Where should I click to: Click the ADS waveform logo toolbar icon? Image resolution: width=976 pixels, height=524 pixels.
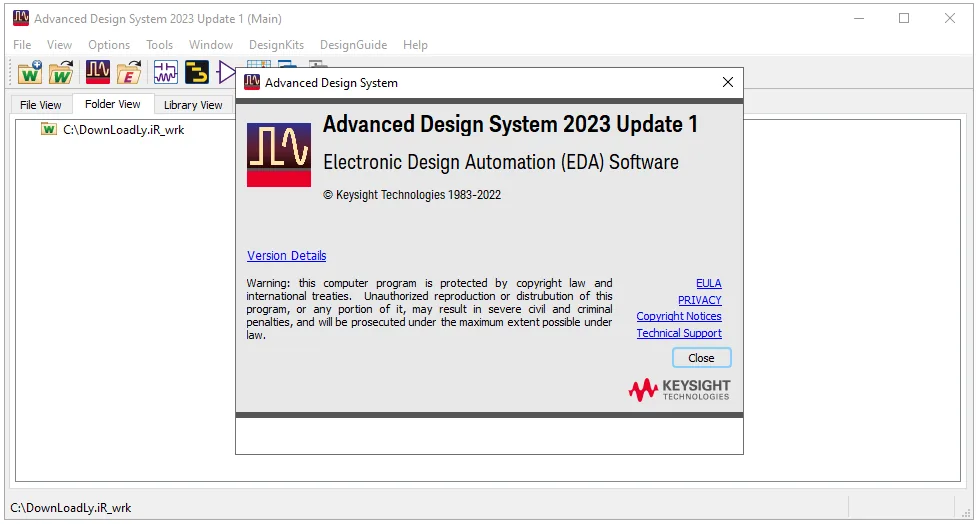pyautogui.click(x=98, y=72)
